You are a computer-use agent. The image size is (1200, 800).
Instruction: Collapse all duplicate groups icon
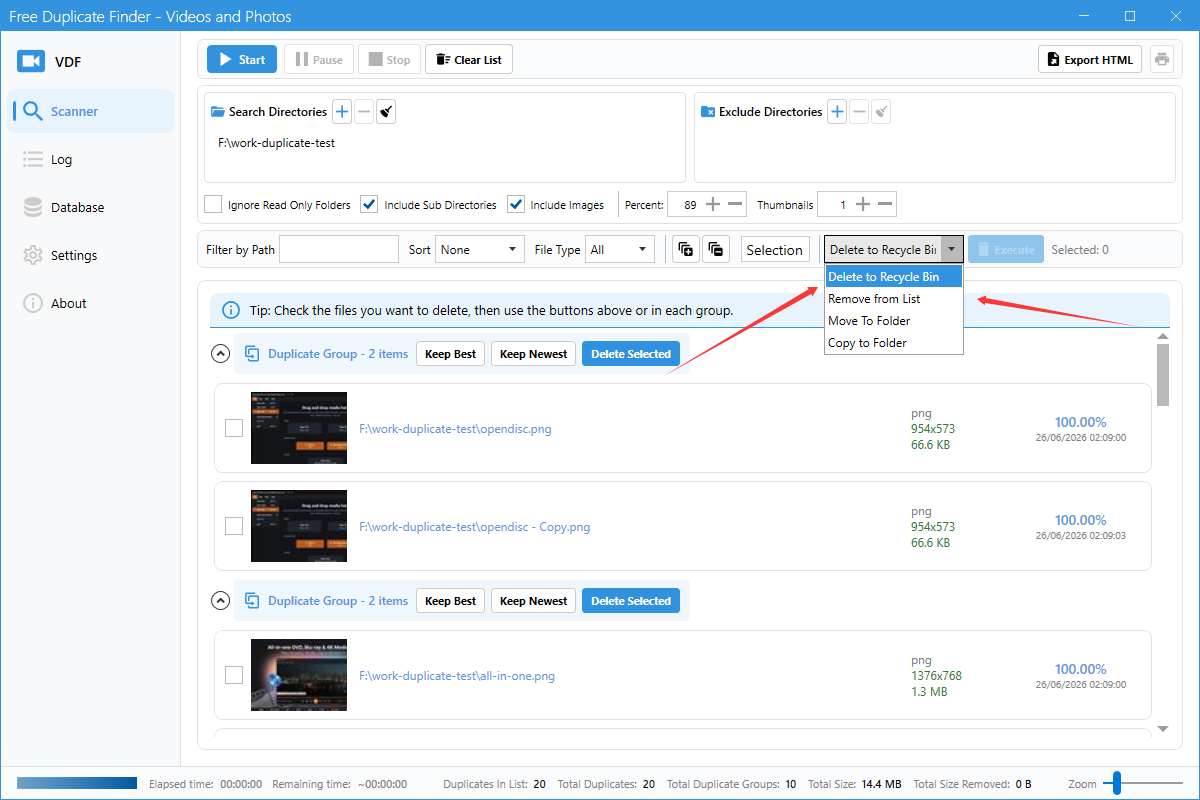[716, 250]
